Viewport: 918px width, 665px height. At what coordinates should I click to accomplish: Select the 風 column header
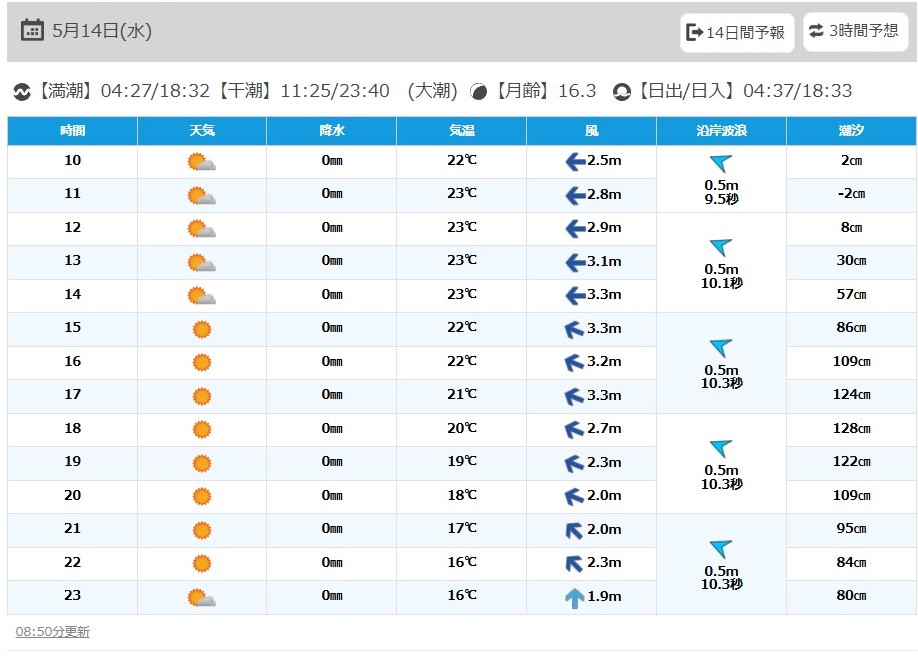pyautogui.click(x=591, y=131)
